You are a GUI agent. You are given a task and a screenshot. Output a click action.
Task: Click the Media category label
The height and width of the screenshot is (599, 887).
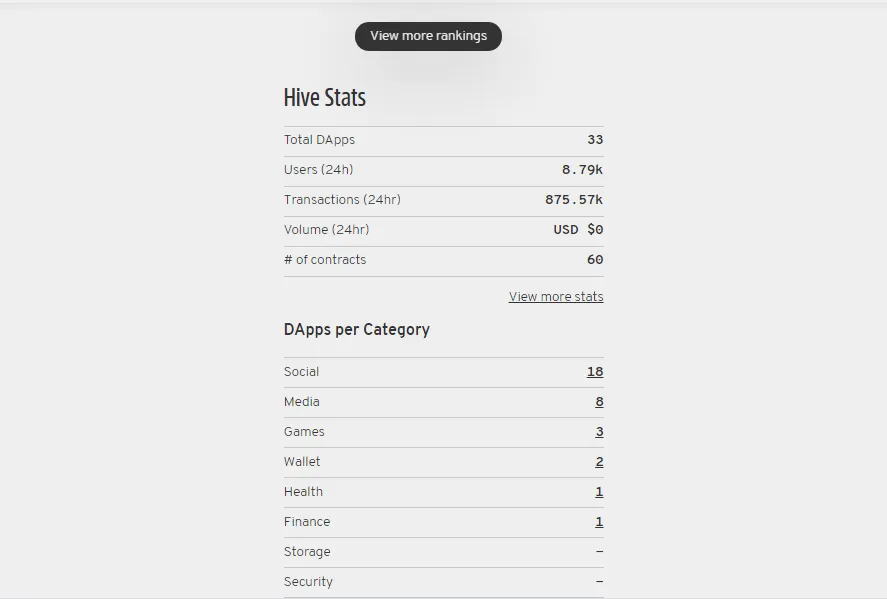(302, 402)
